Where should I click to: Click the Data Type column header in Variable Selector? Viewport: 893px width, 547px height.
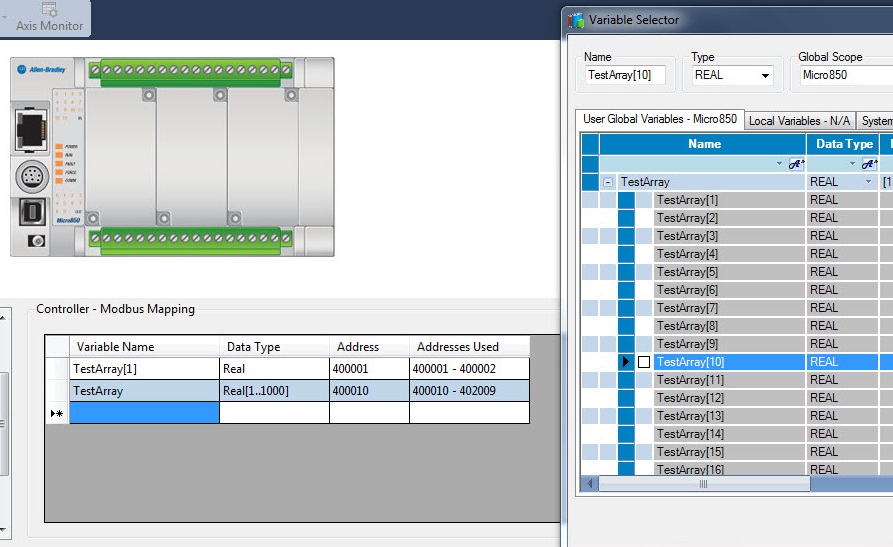tap(843, 144)
